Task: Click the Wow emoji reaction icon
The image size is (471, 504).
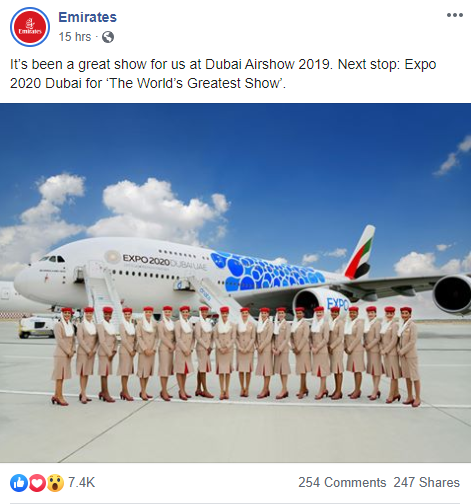Action: click(55, 483)
